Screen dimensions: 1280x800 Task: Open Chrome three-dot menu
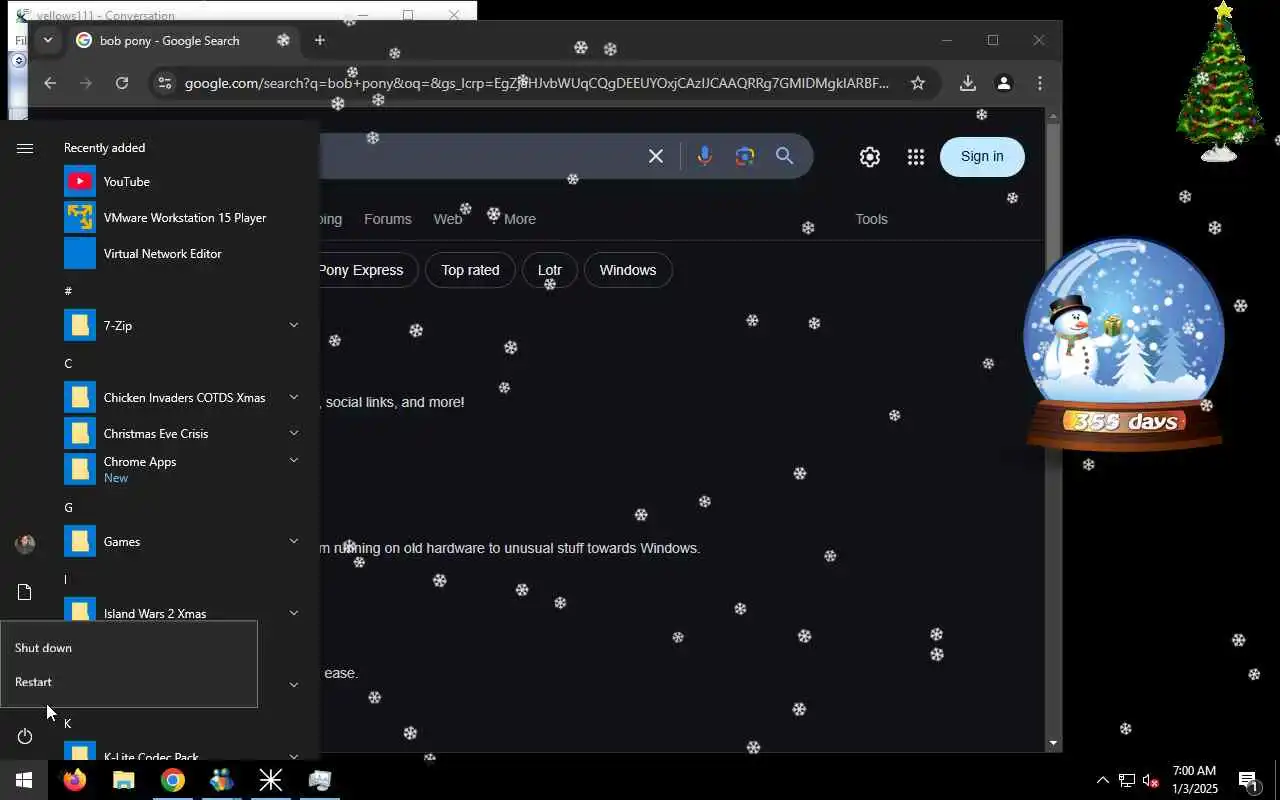click(1040, 83)
